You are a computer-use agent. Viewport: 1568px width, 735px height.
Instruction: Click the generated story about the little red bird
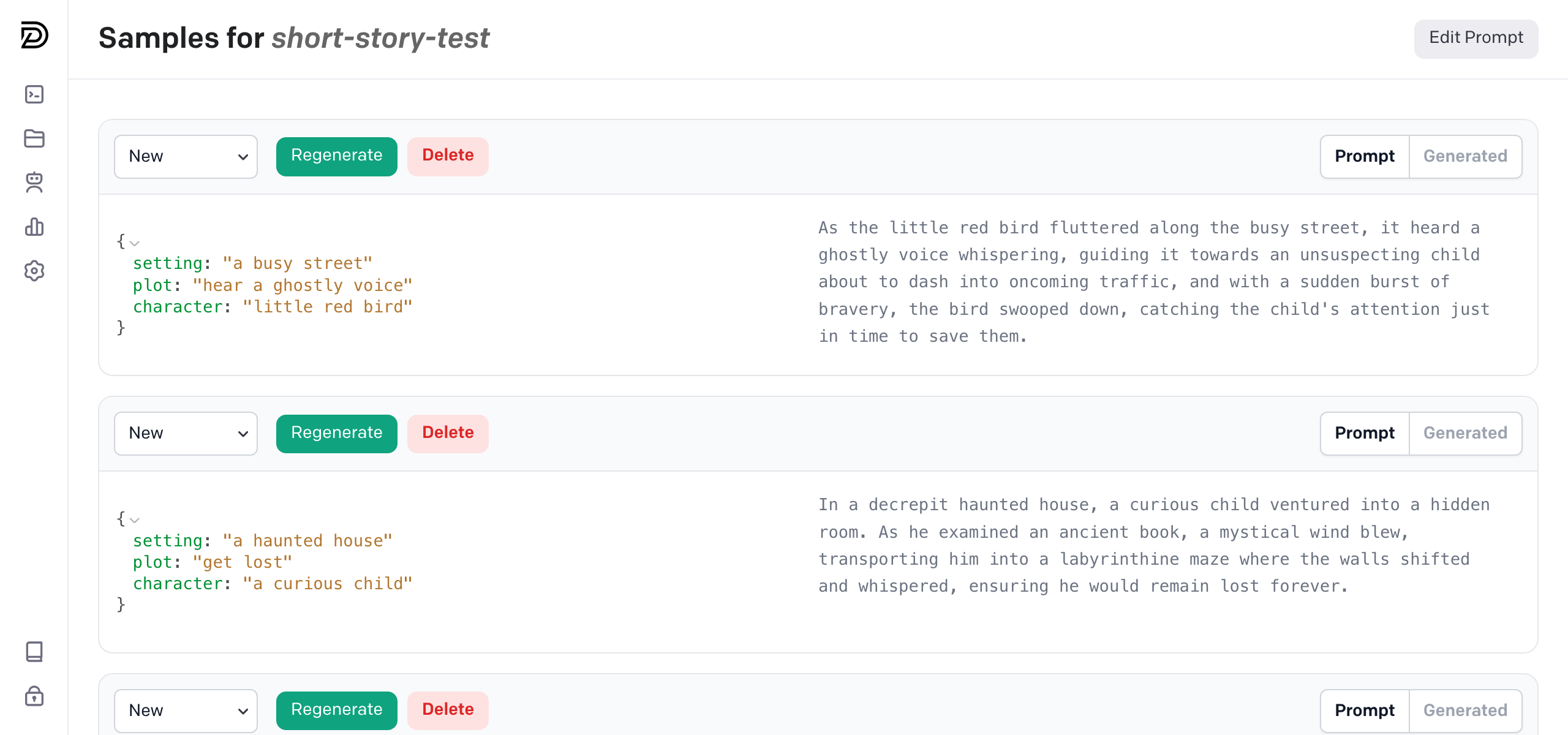[1155, 282]
